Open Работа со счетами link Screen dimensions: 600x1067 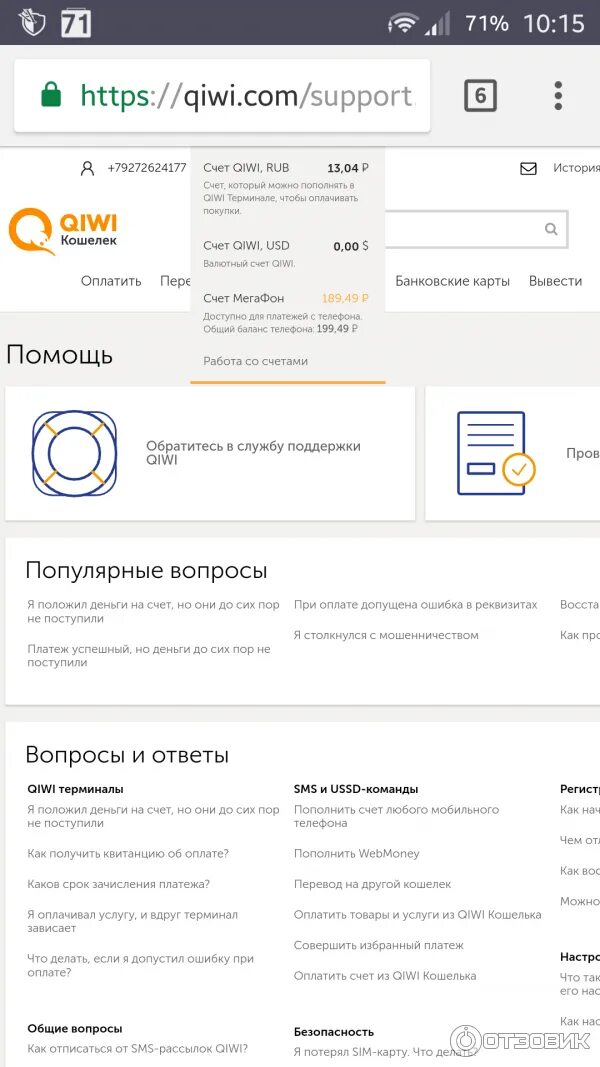point(255,361)
